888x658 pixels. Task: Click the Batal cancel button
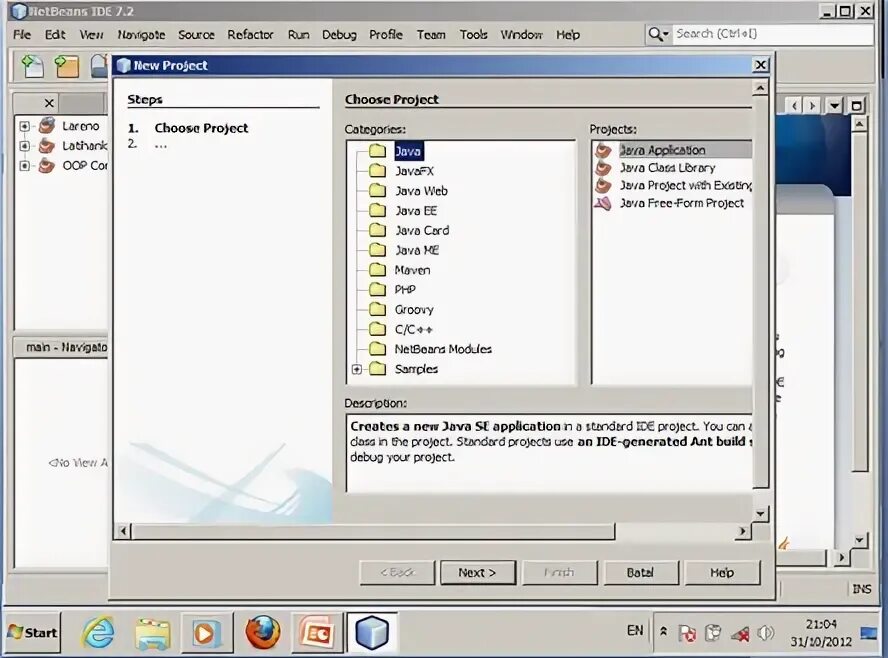click(641, 572)
